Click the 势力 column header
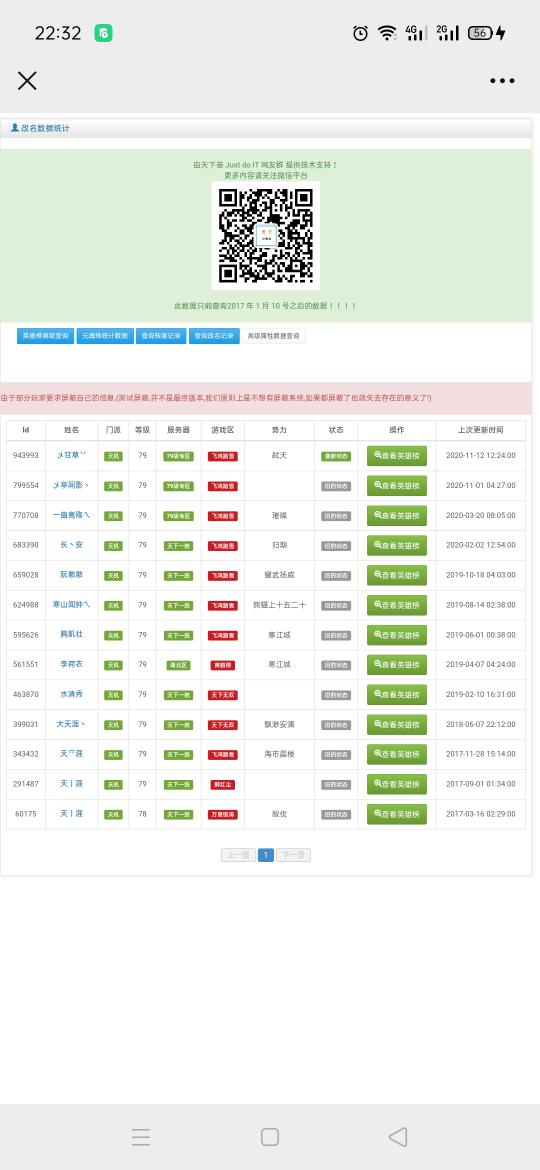540x1170 pixels. [x=279, y=431]
